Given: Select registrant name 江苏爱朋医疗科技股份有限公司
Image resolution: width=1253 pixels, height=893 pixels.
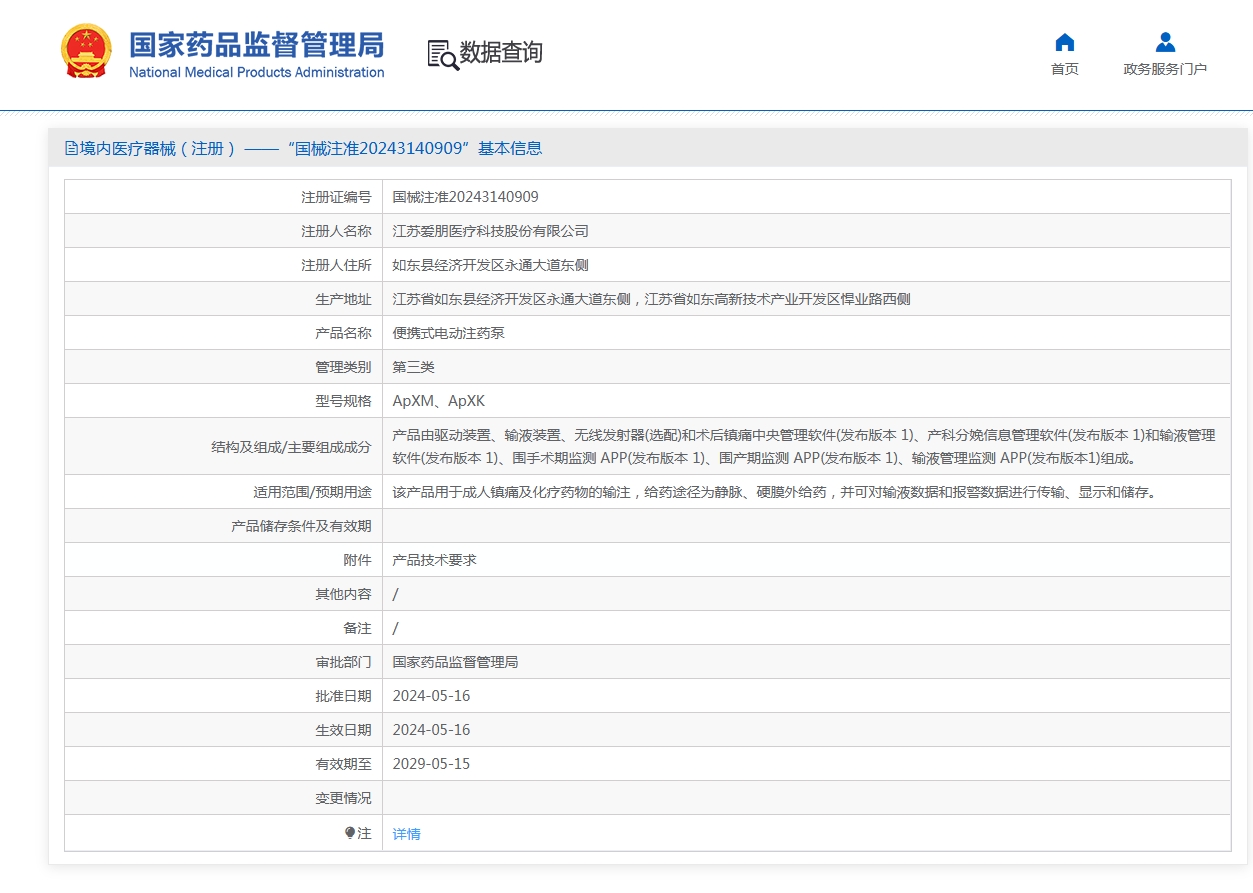Looking at the screenshot, I should (491, 231).
